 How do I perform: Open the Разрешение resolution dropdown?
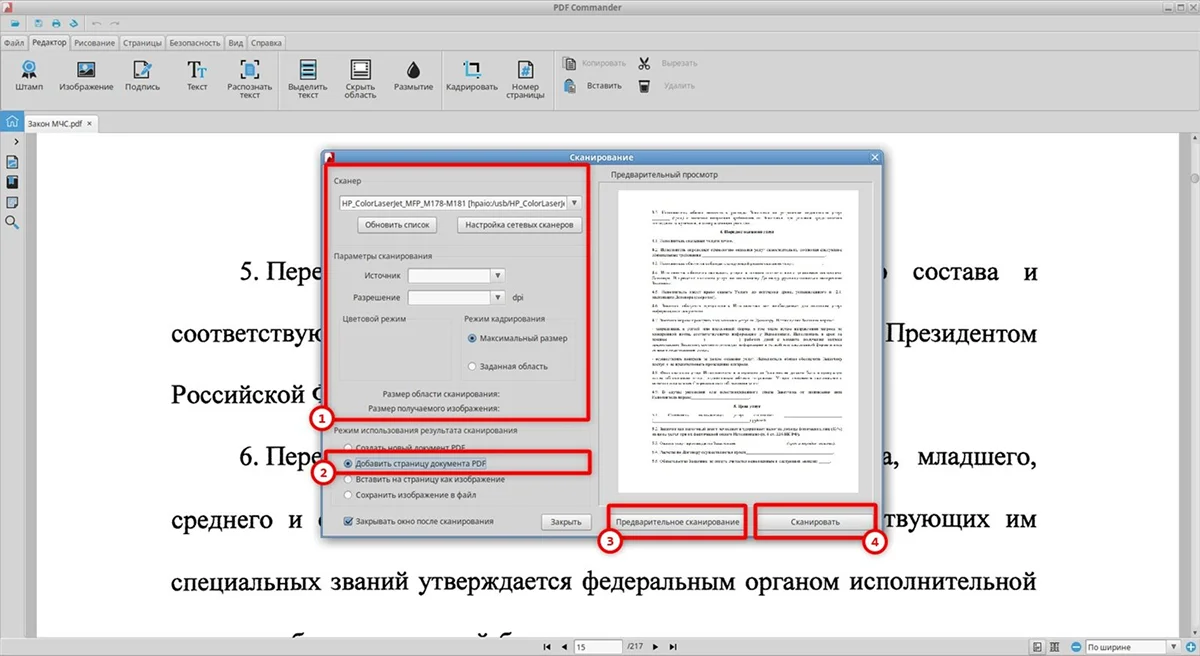tap(497, 297)
